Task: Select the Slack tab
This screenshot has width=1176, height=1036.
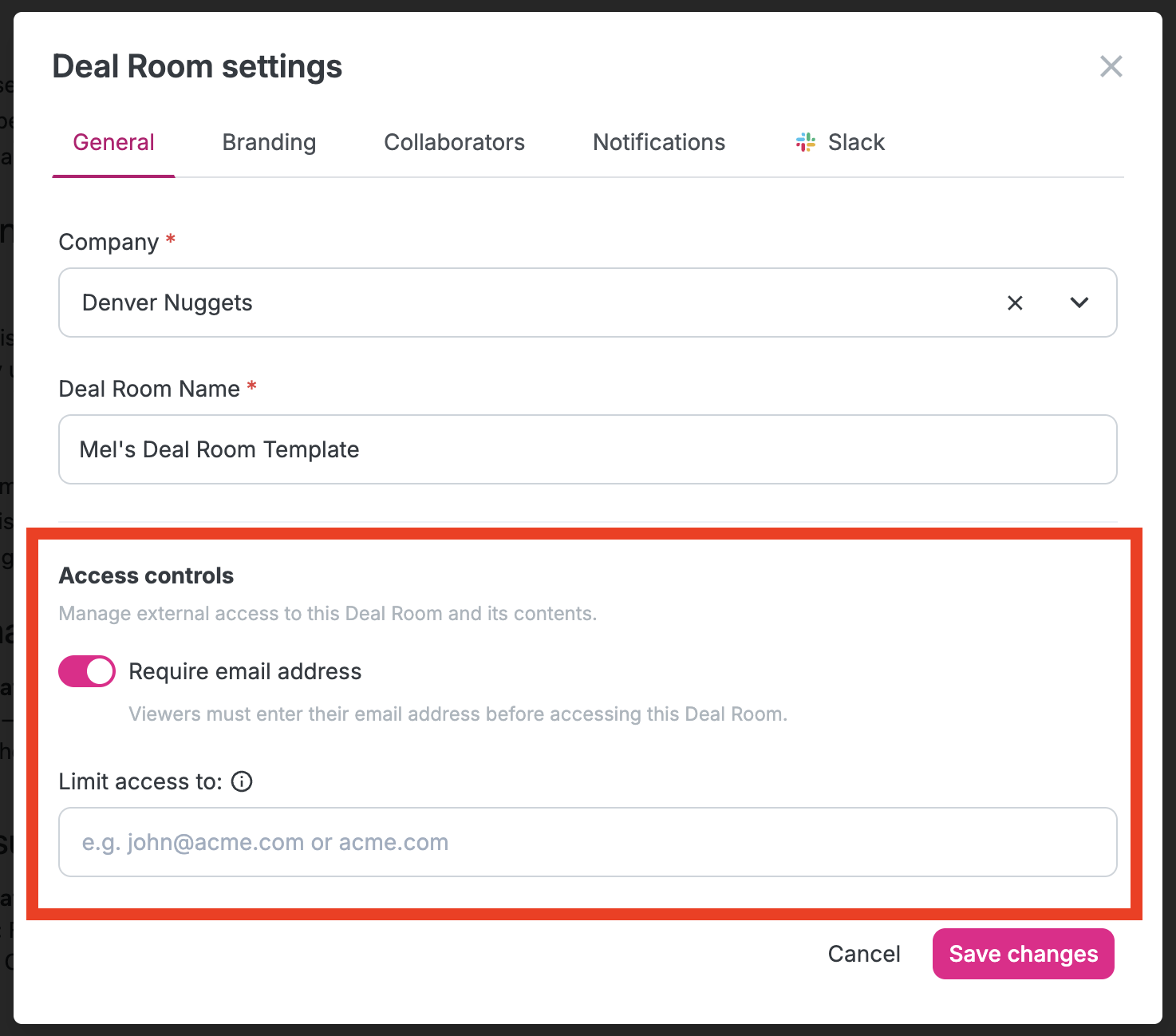Action: [840, 142]
